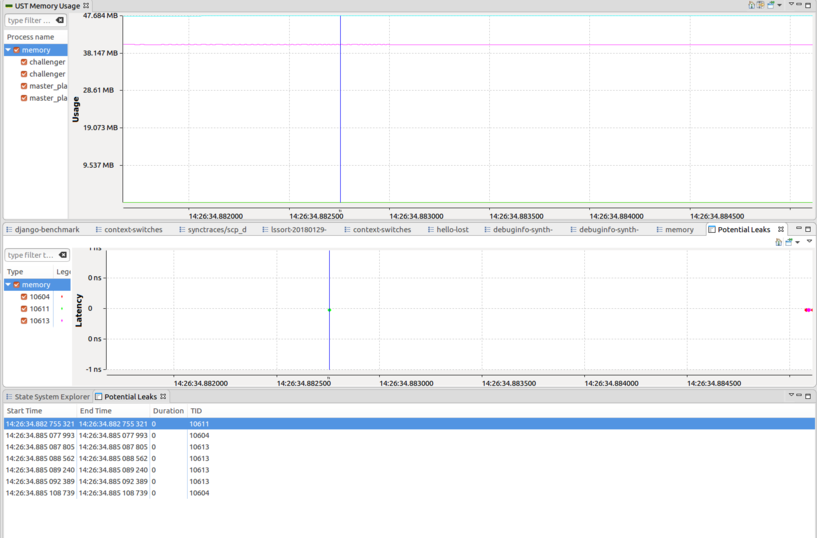Toggle the 10613 thread checkbox
The height and width of the screenshot is (538, 817).
24,321
